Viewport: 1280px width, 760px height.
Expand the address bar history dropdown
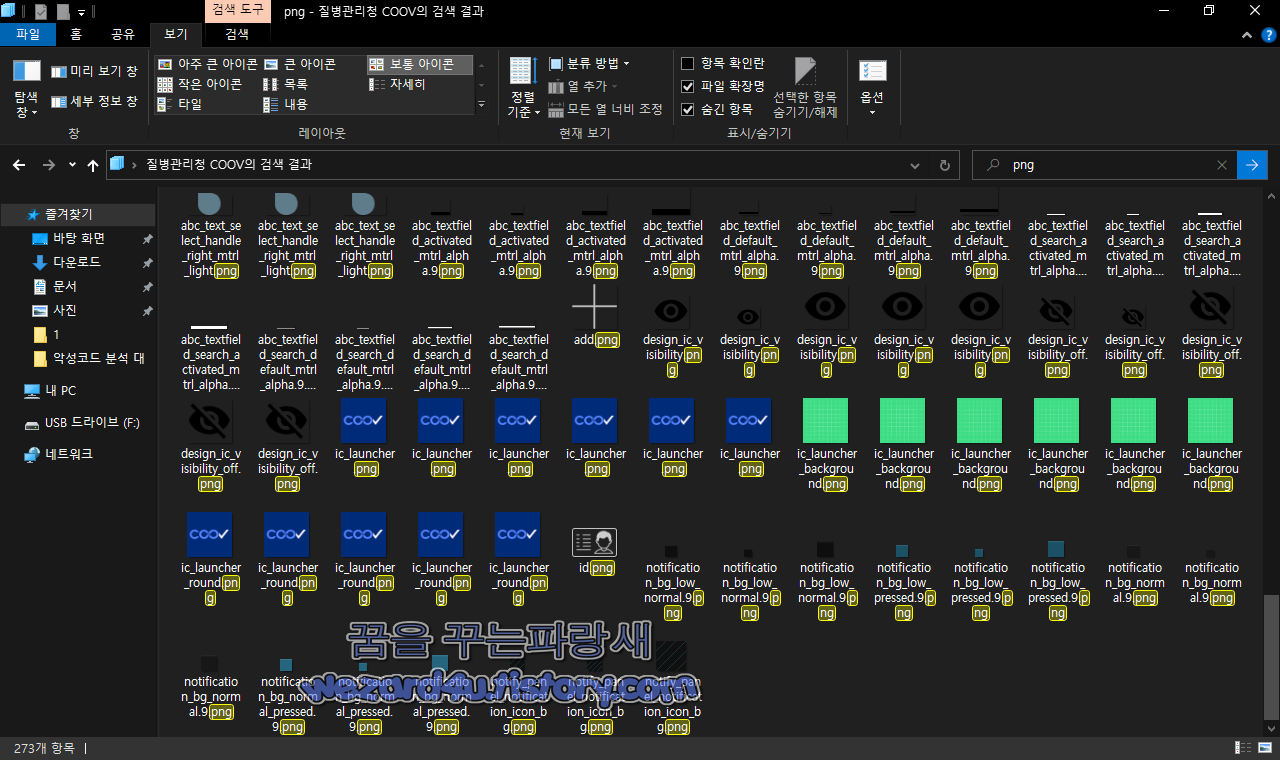tap(915, 165)
